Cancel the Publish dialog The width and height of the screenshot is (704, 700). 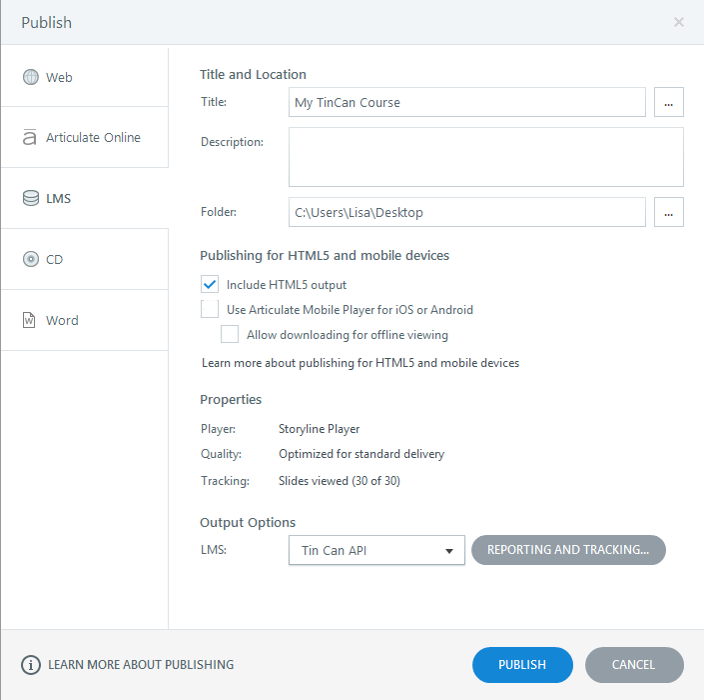(x=634, y=665)
